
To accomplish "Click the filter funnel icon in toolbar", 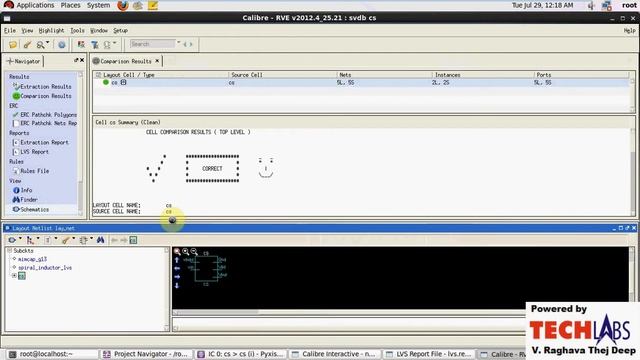I will [95, 44].
